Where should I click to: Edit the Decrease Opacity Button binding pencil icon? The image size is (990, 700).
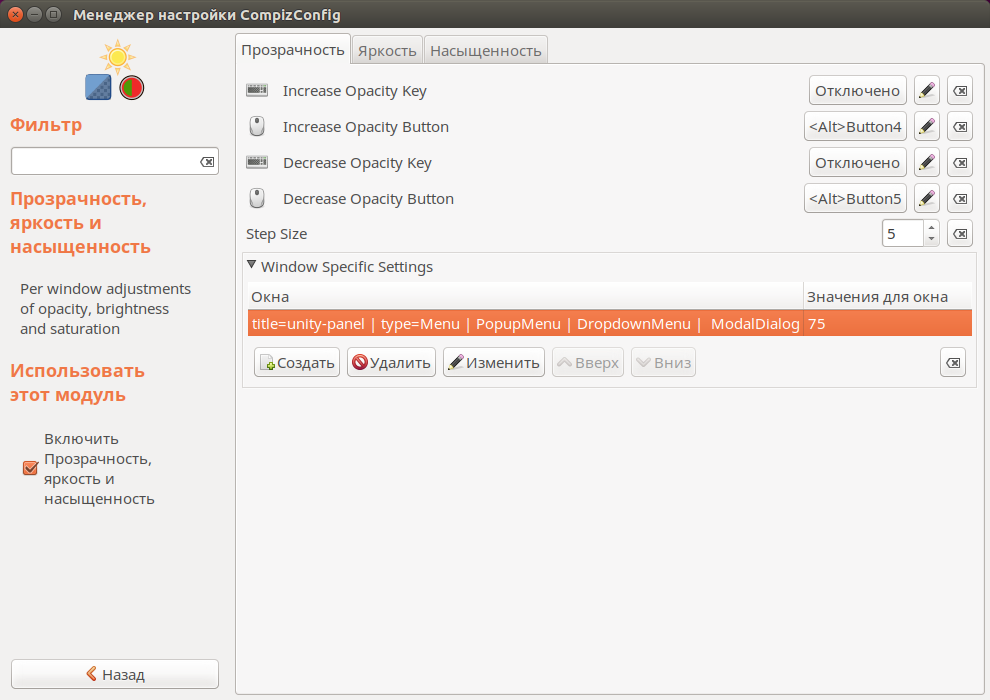coord(926,198)
